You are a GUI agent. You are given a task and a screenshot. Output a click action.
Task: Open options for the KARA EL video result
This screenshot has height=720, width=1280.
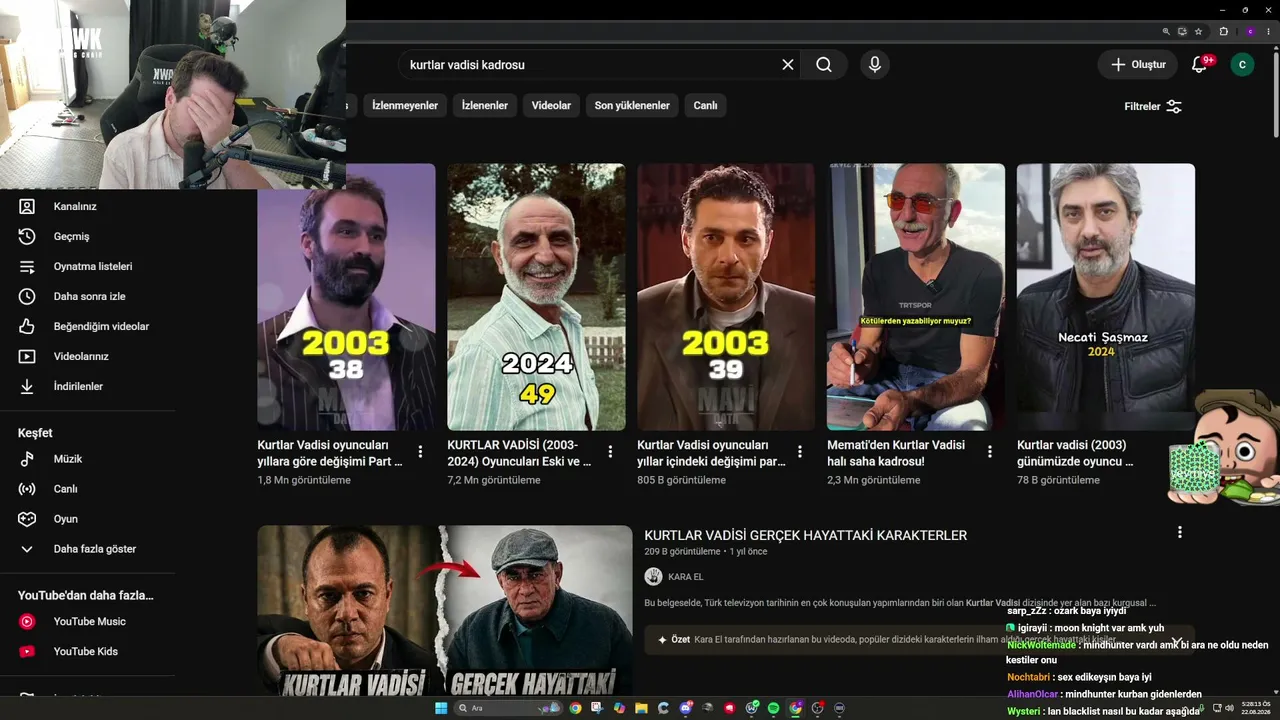[1180, 533]
